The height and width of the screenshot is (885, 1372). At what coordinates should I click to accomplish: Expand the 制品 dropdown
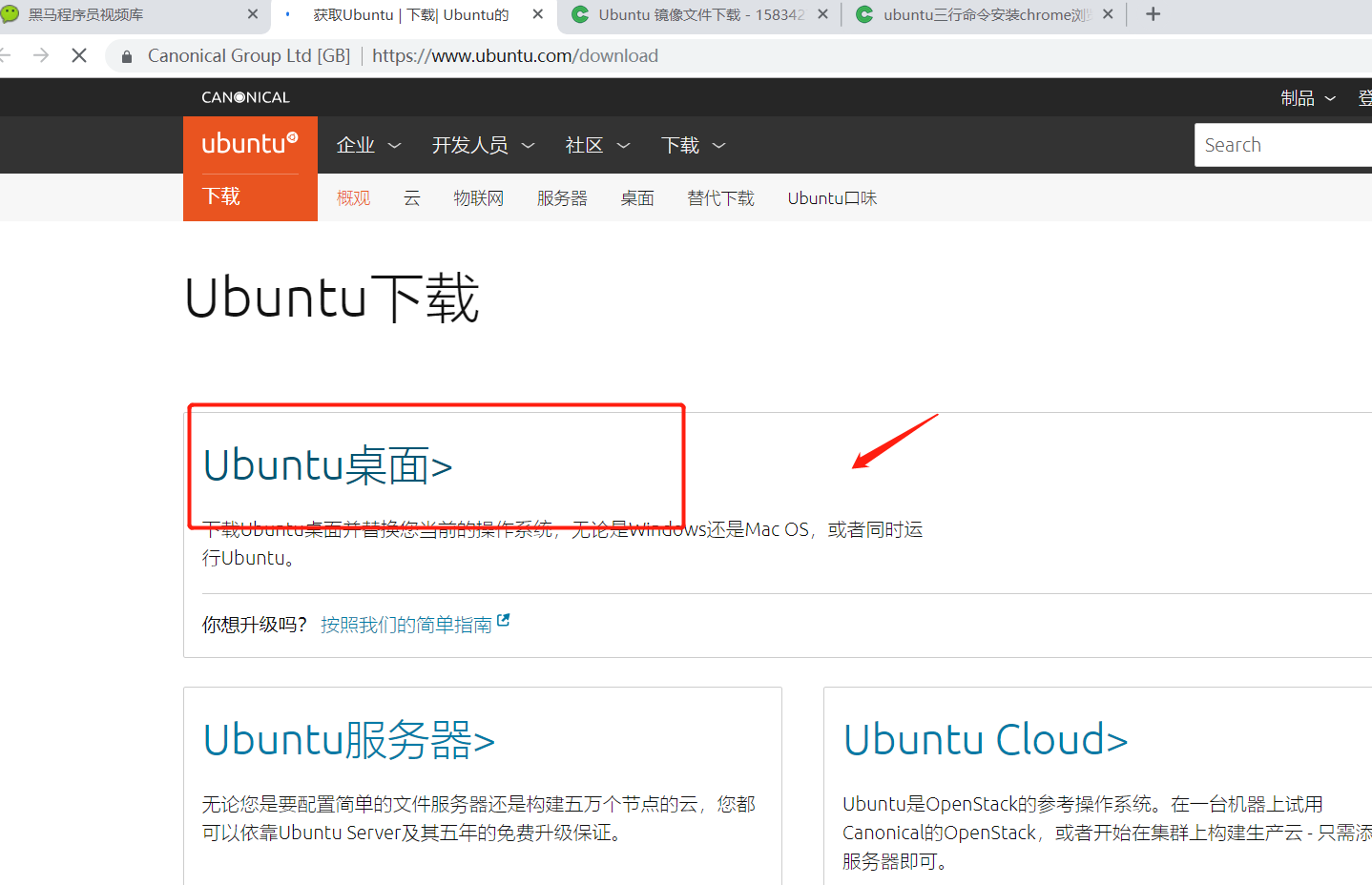[x=1308, y=97]
